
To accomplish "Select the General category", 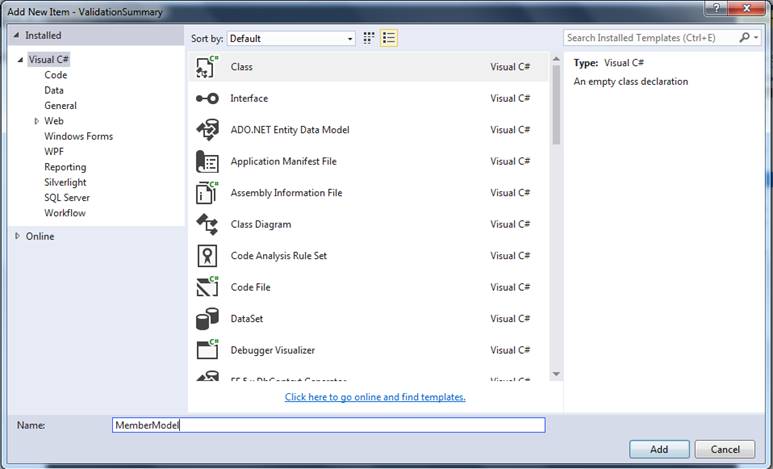I will 60,106.
